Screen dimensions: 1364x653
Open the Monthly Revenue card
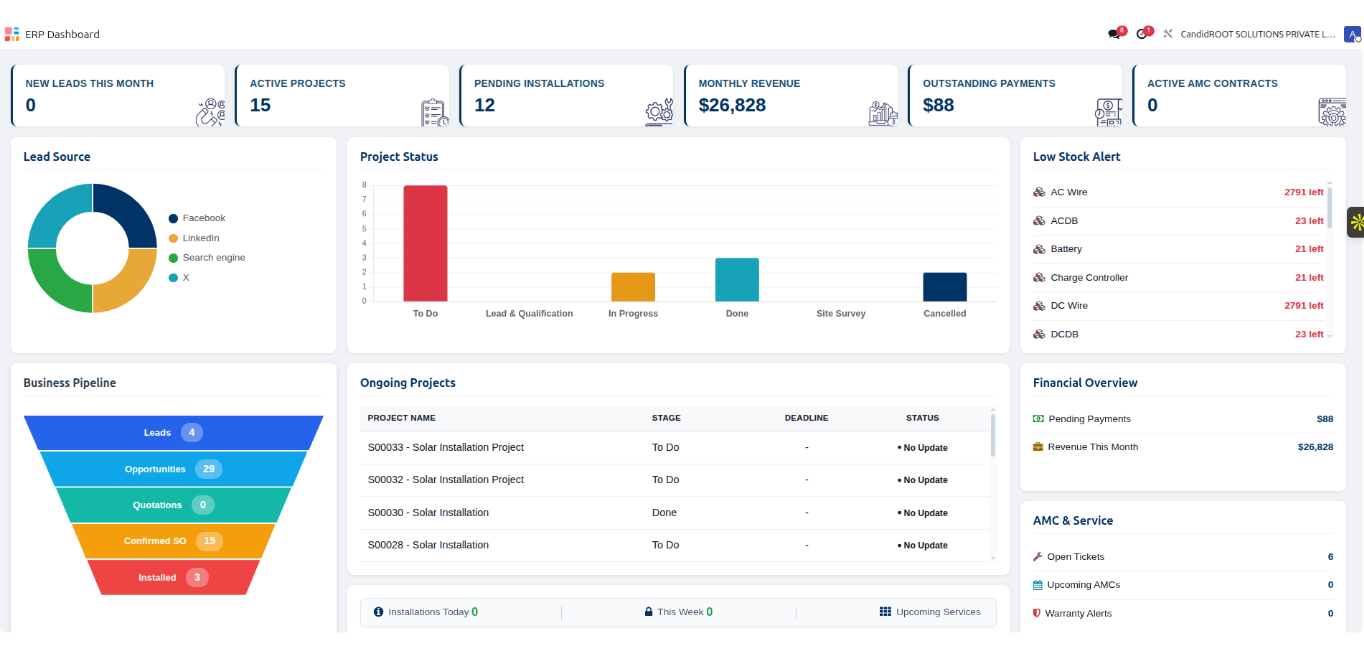tap(792, 96)
